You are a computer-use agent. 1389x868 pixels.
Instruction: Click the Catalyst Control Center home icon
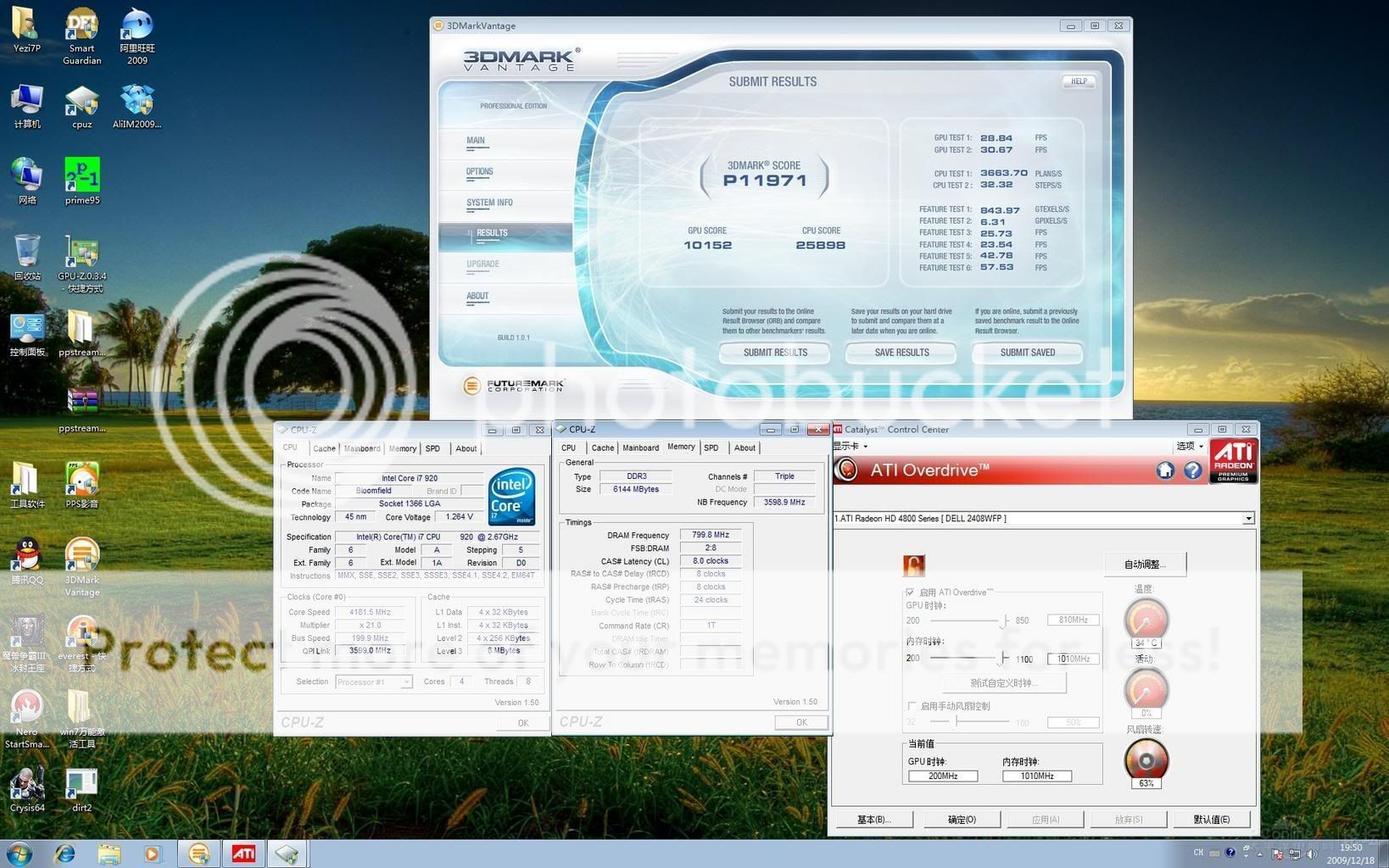(x=1165, y=470)
